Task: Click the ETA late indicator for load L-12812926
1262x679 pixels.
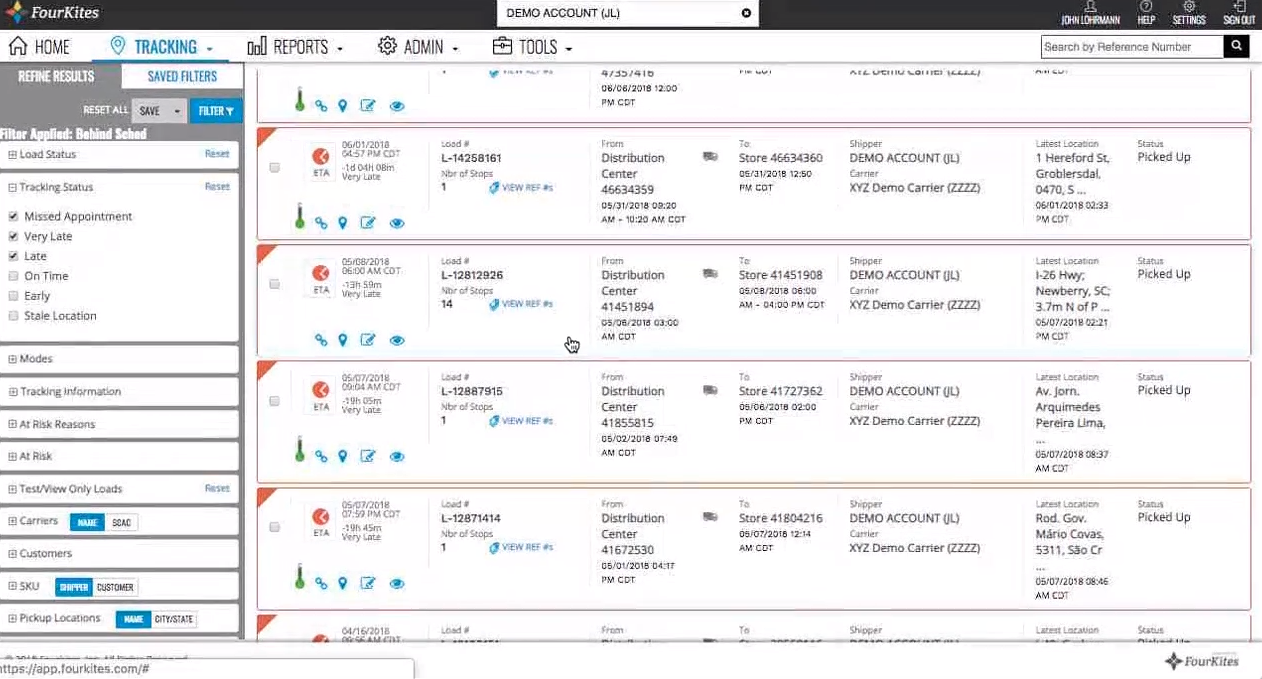Action: [x=321, y=277]
